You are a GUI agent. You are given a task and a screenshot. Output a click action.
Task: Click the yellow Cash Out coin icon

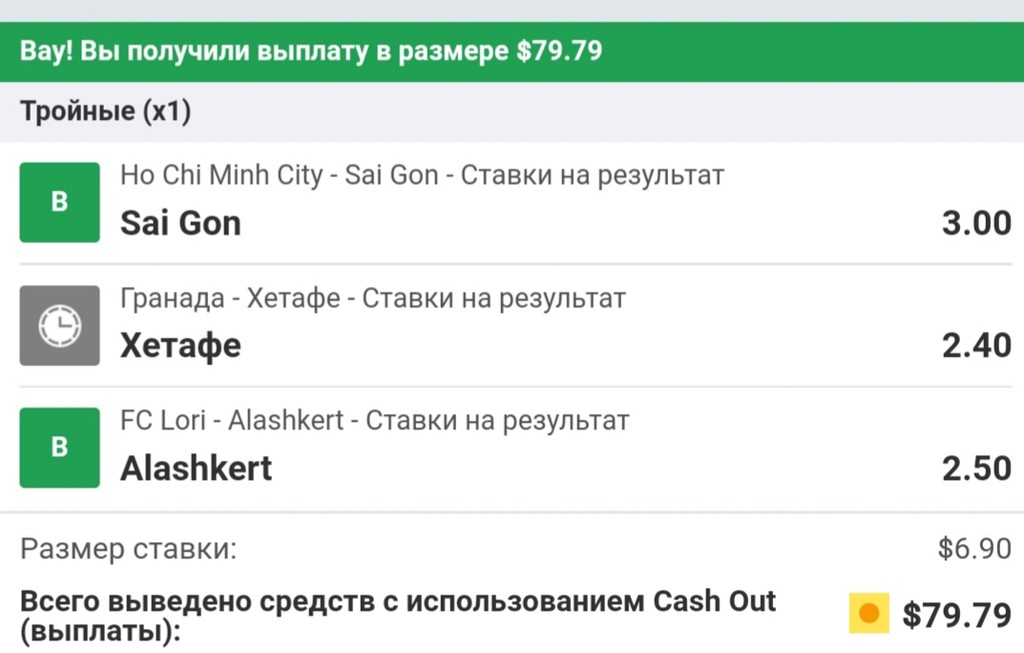pyautogui.click(x=868, y=613)
